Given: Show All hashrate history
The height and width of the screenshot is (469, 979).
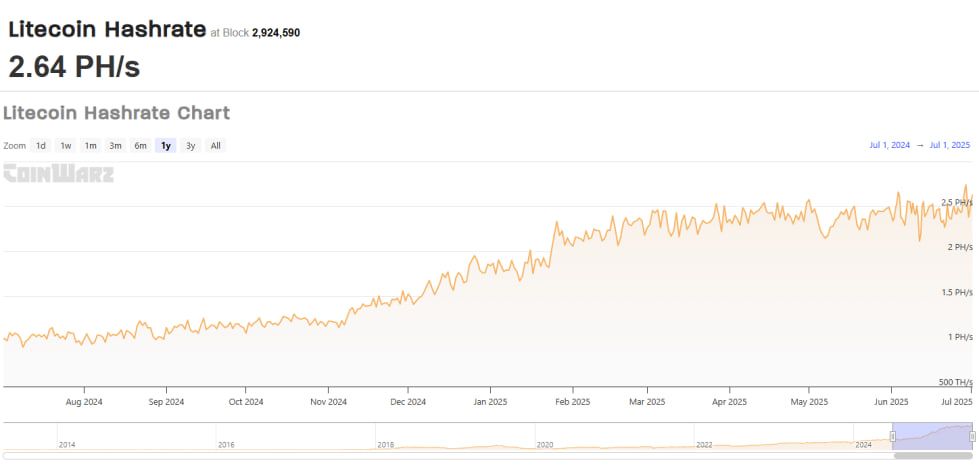Looking at the screenshot, I should tap(215, 146).
